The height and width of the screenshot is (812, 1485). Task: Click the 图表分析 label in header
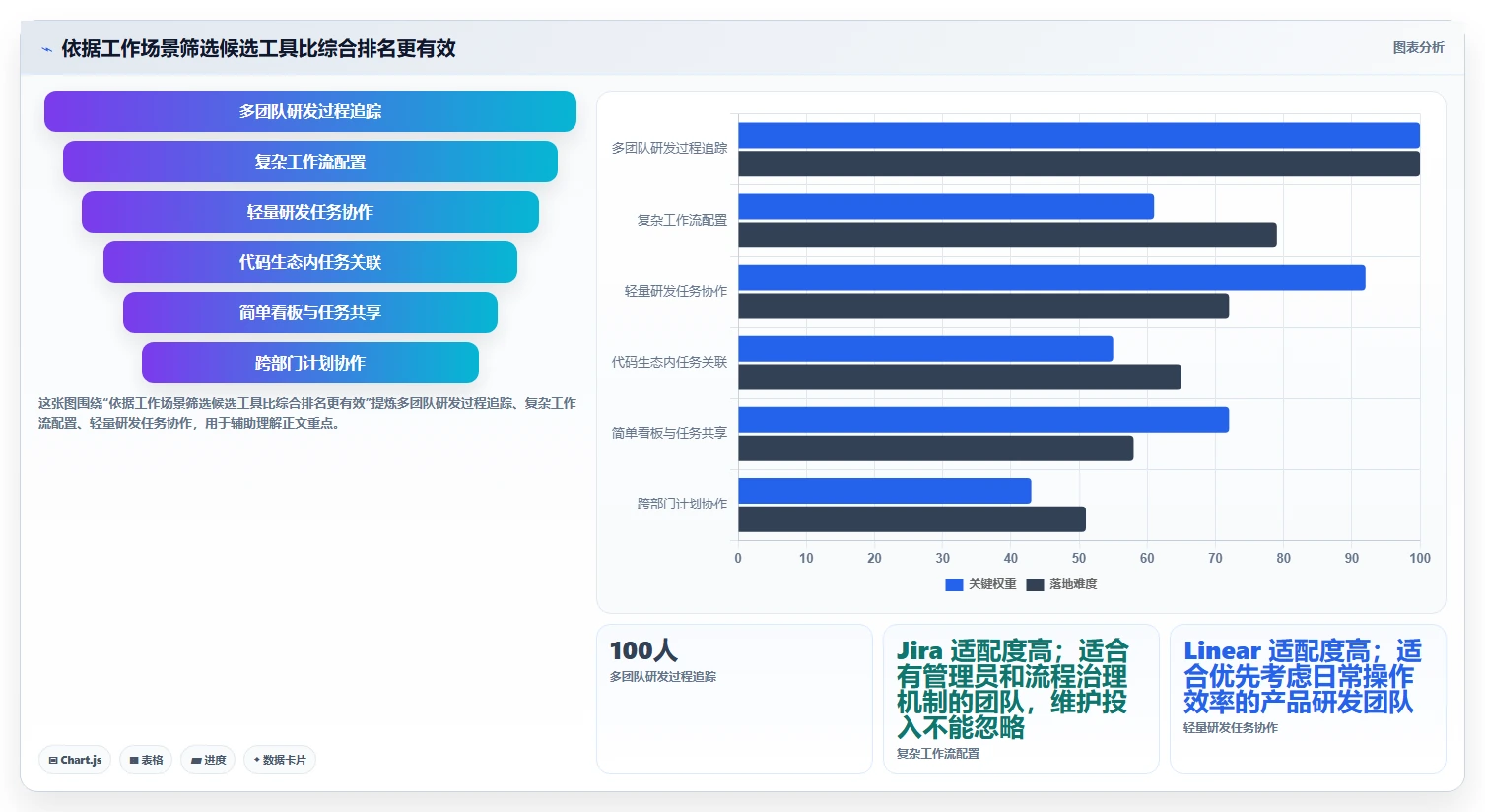[x=1418, y=47]
